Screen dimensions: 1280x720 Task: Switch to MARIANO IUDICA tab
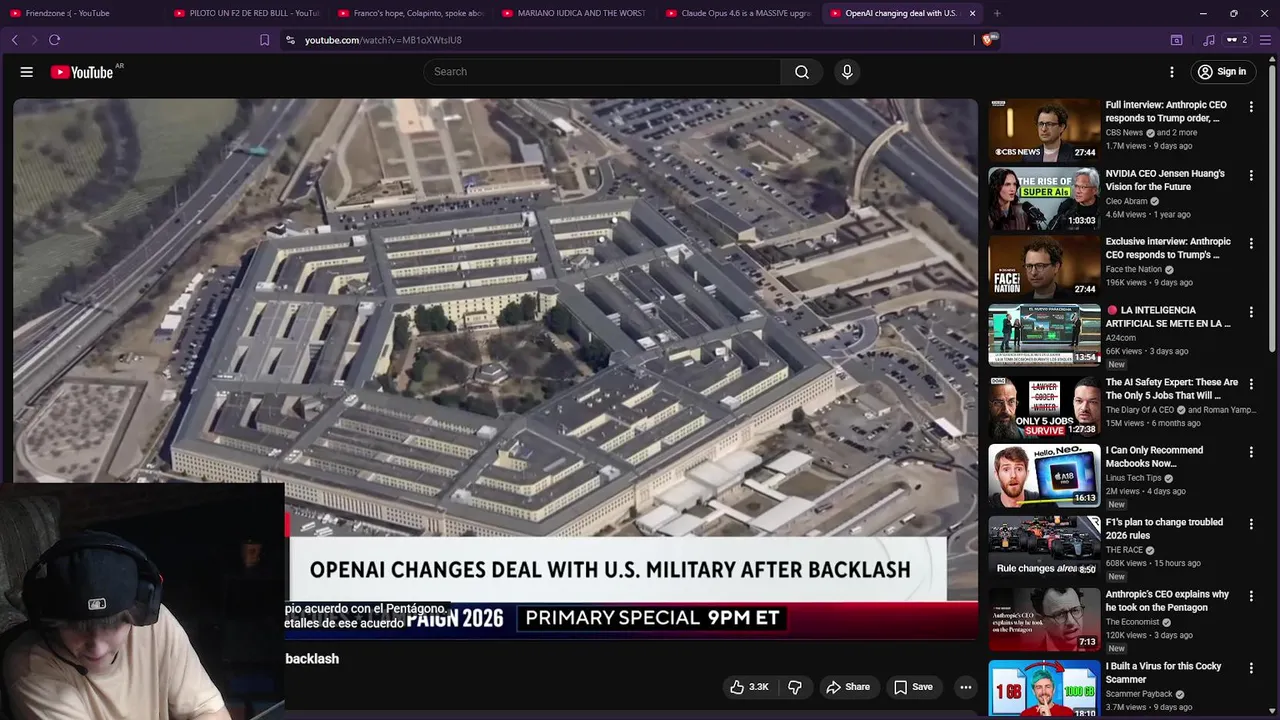pyautogui.click(x=574, y=13)
